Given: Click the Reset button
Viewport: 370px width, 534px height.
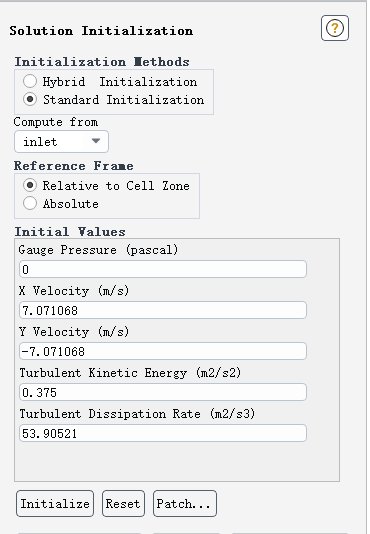Looking at the screenshot, I should (123, 504).
